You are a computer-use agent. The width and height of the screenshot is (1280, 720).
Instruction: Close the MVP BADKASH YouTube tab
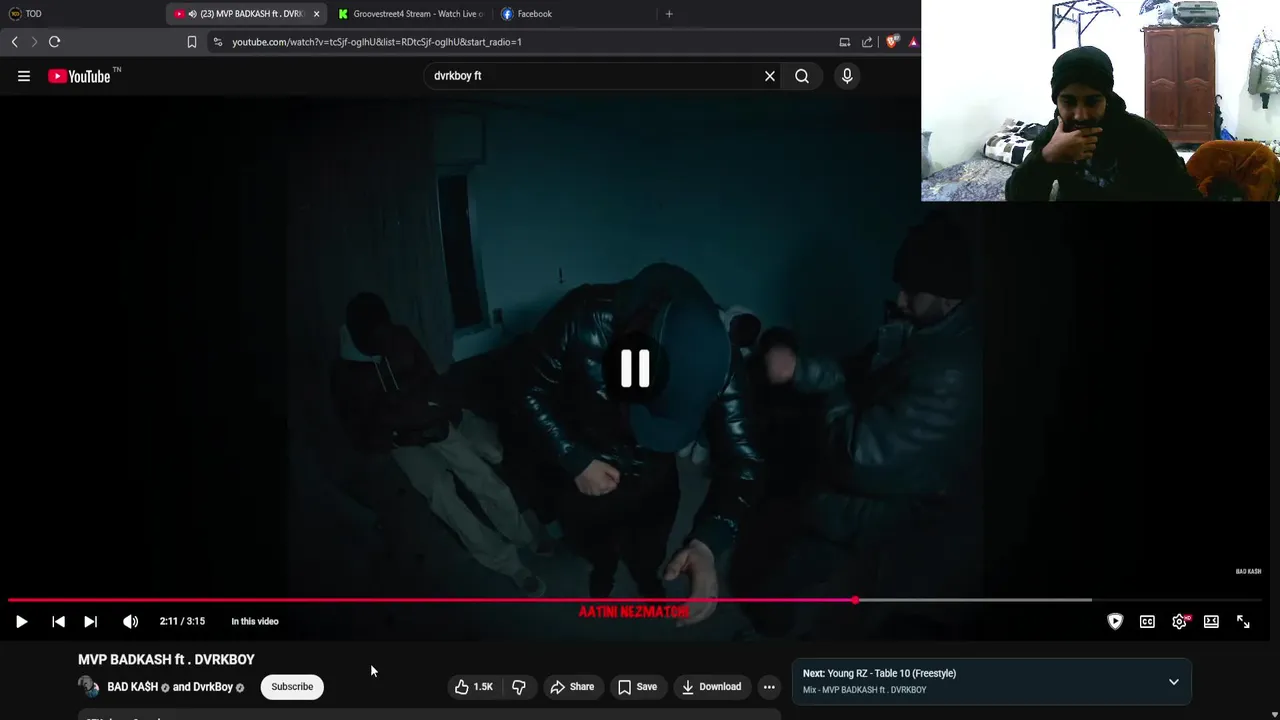(316, 14)
